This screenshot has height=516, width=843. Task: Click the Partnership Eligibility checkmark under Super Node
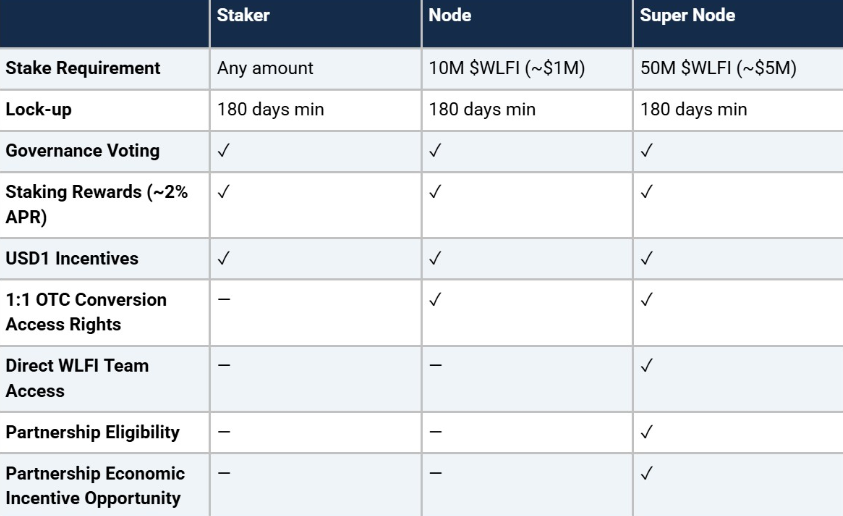click(646, 432)
